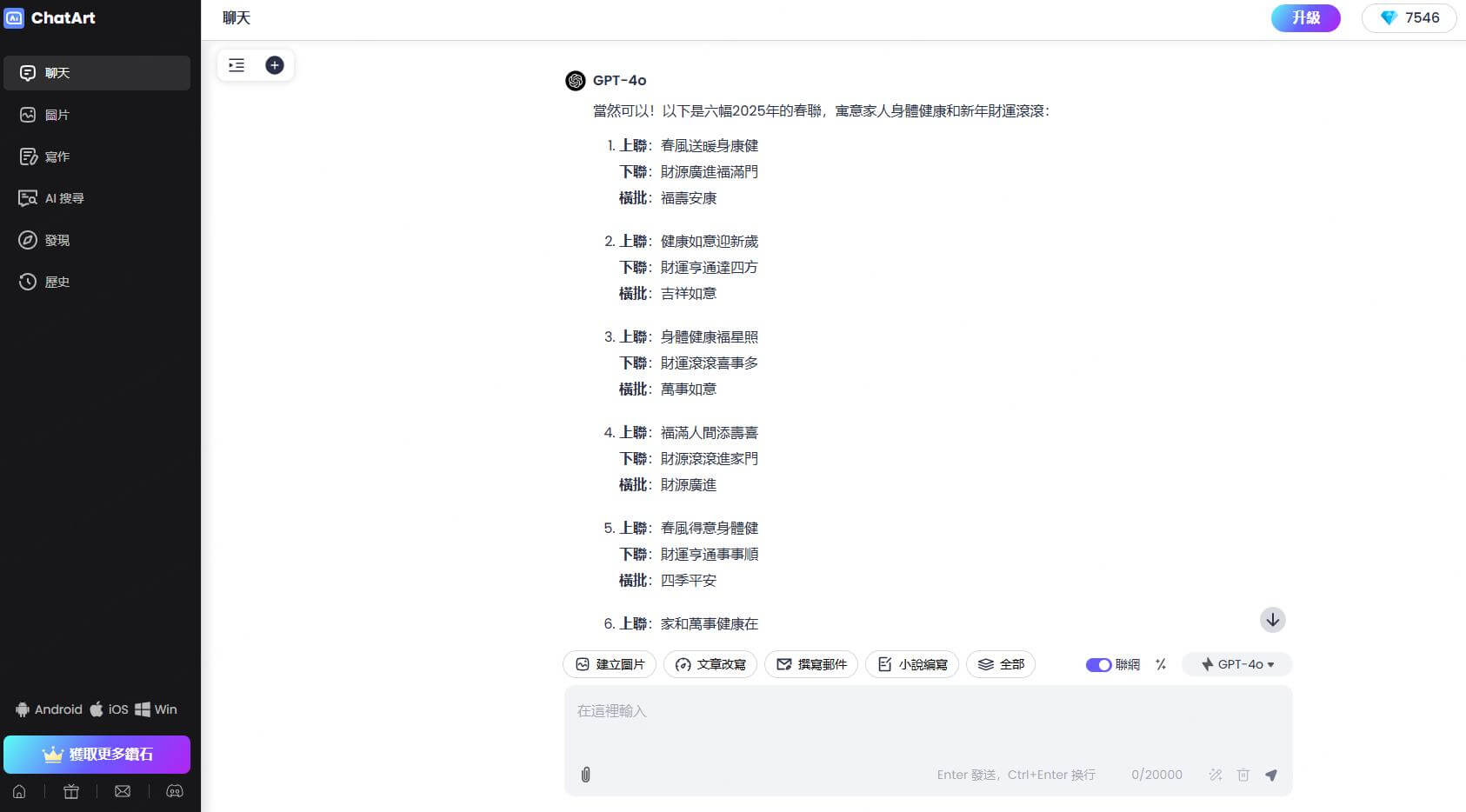The width and height of the screenshot is (1466, 812).
Task: Click the Android download link
Action: tap(49, 709)
